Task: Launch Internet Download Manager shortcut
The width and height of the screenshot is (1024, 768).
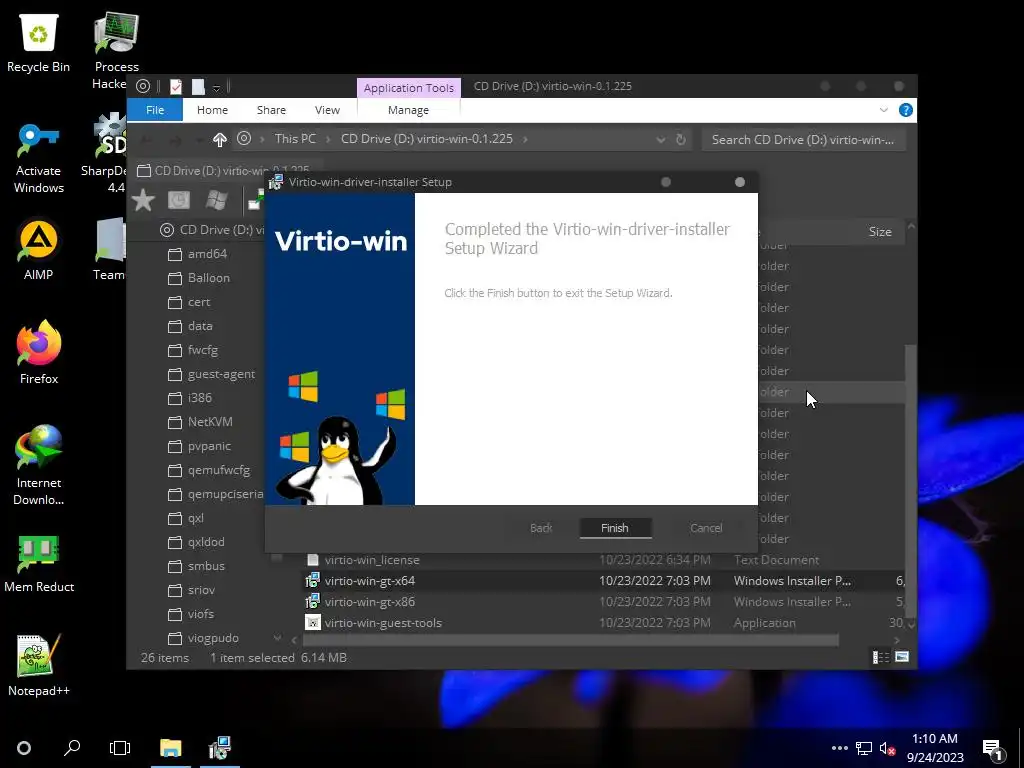Action: coord(39,465)
